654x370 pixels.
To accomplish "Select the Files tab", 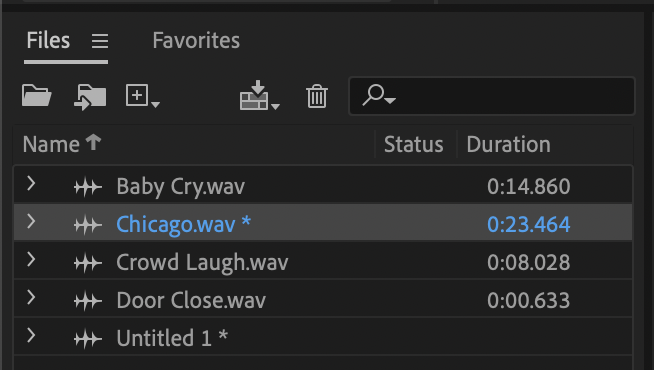I will (x=48, y=40).
